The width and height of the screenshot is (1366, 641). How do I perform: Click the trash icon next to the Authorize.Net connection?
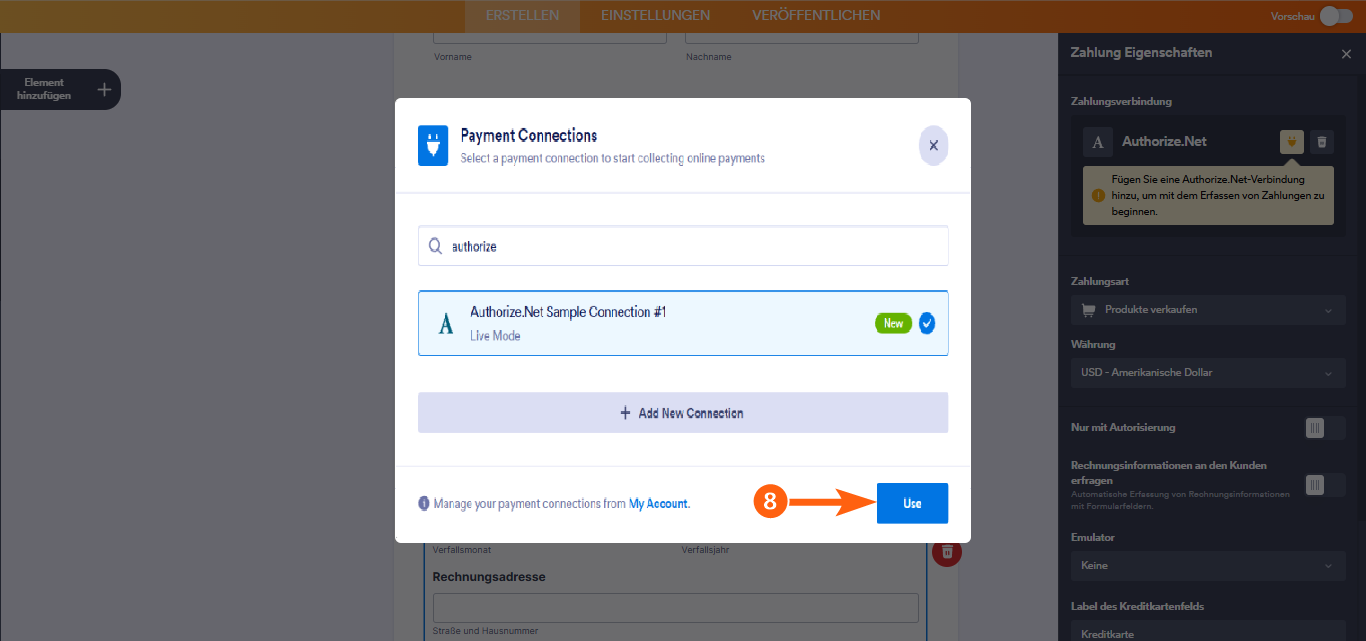coord(1321,141)
